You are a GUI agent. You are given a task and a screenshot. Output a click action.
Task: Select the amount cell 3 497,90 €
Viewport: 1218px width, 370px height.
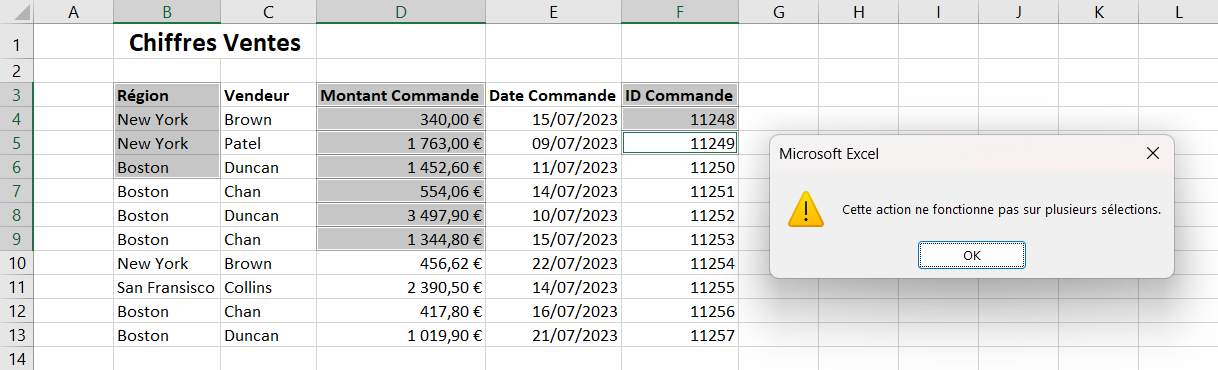401,215
